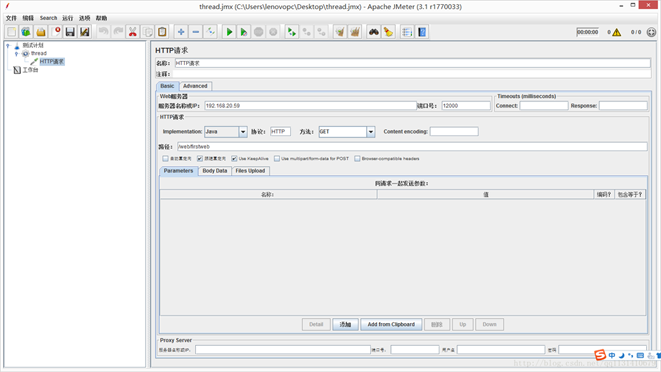
Task: Click the Paste clipboard toolbar icon
Action: pos(162,32)
